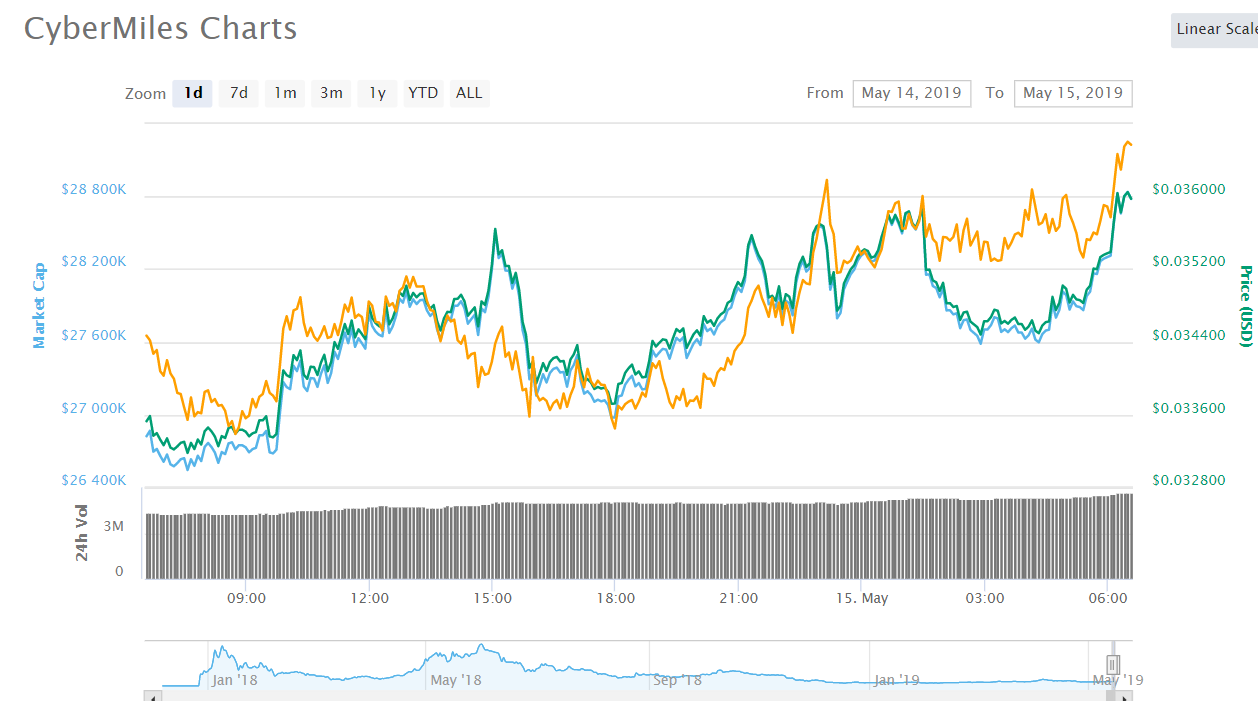The image size is (1258, 701).
Task: Select the 1y zoom range
Action: [x=377, y=93]
